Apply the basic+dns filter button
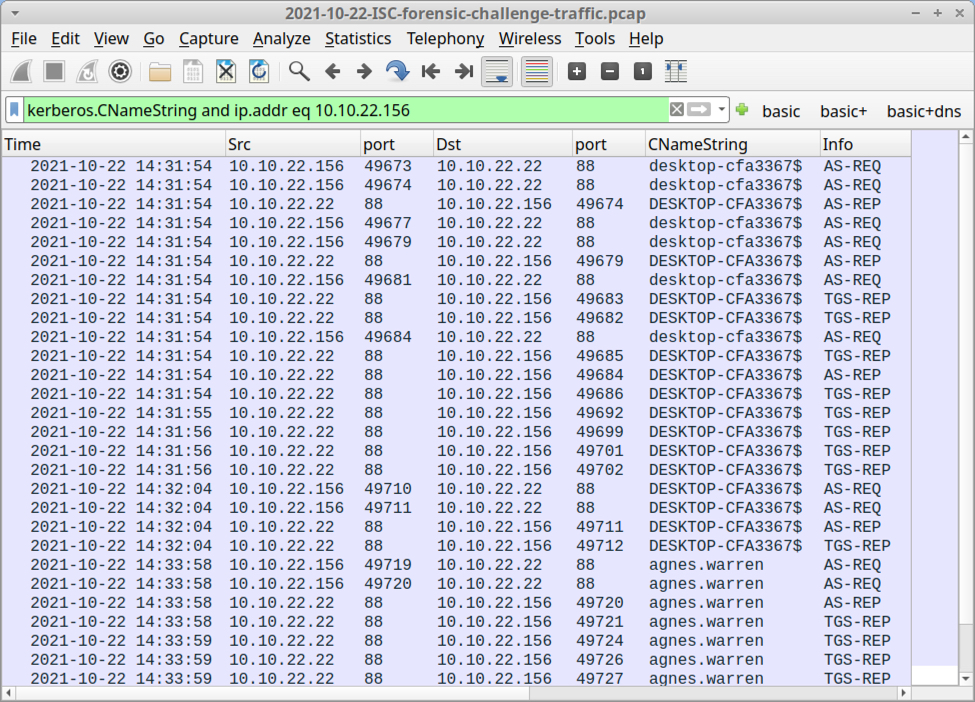 coord(923,111)
